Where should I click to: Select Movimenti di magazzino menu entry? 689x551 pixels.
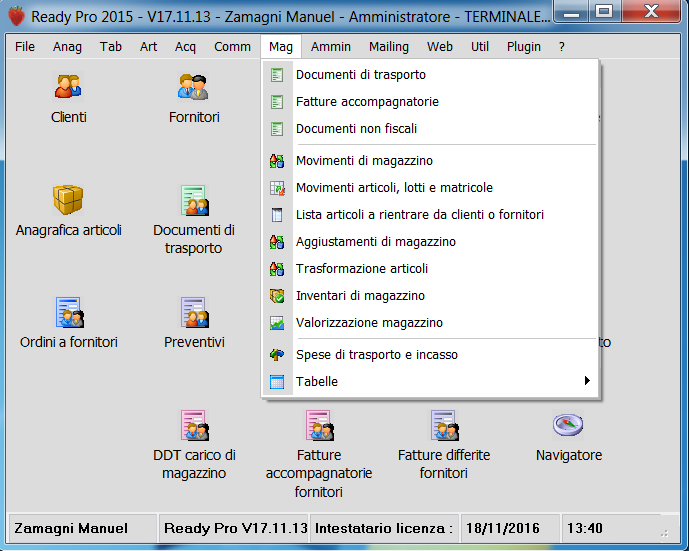point(431,161)
